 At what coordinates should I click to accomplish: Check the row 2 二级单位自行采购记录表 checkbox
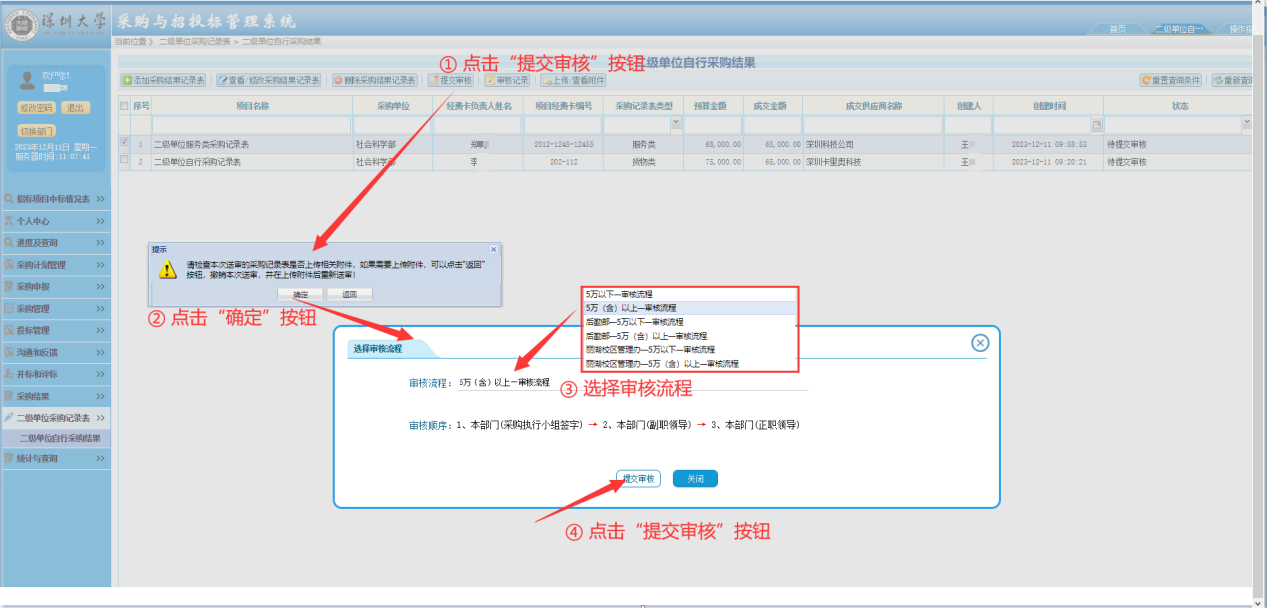(x=124, y=160)
